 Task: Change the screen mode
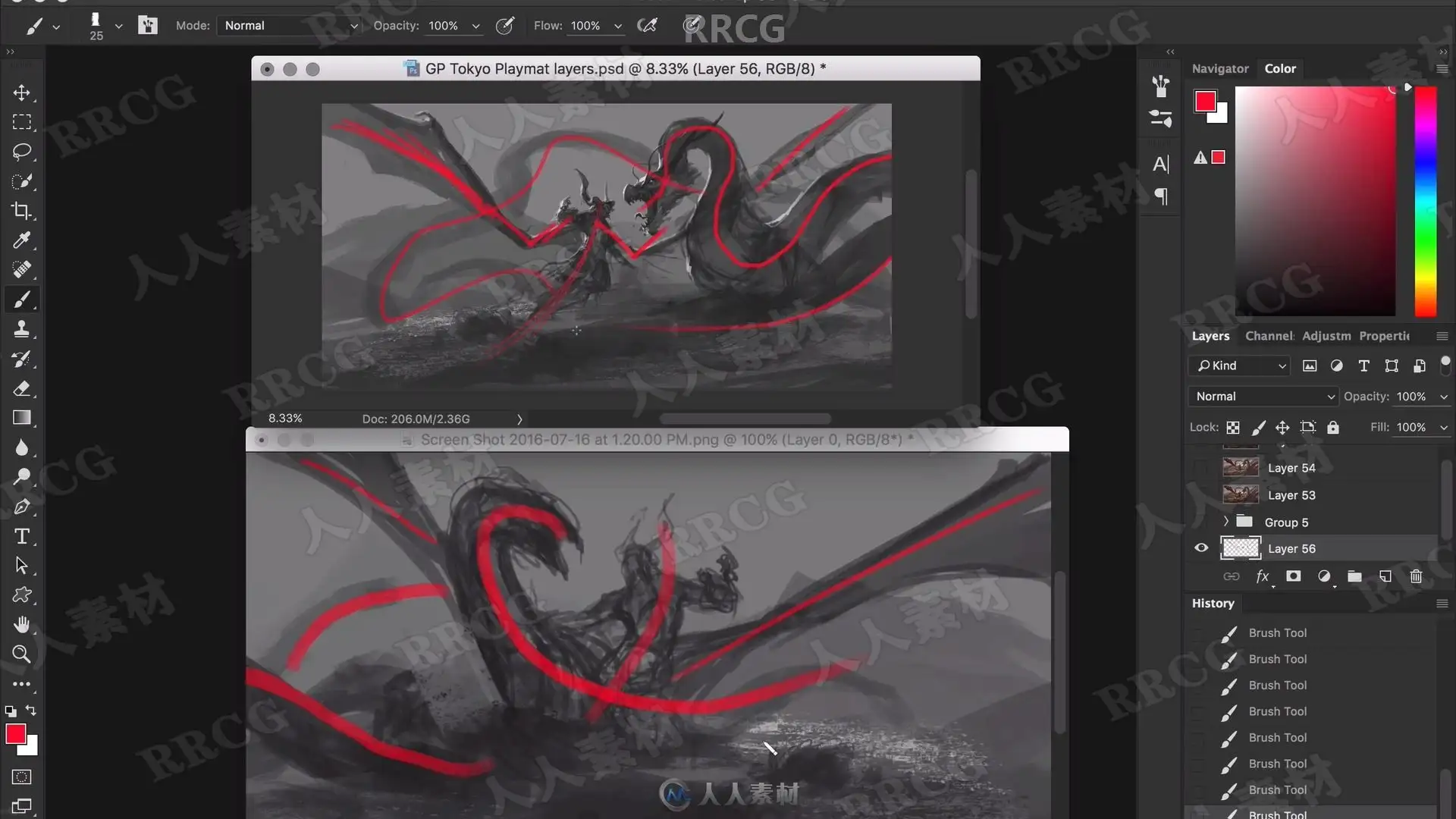point(21,806)
